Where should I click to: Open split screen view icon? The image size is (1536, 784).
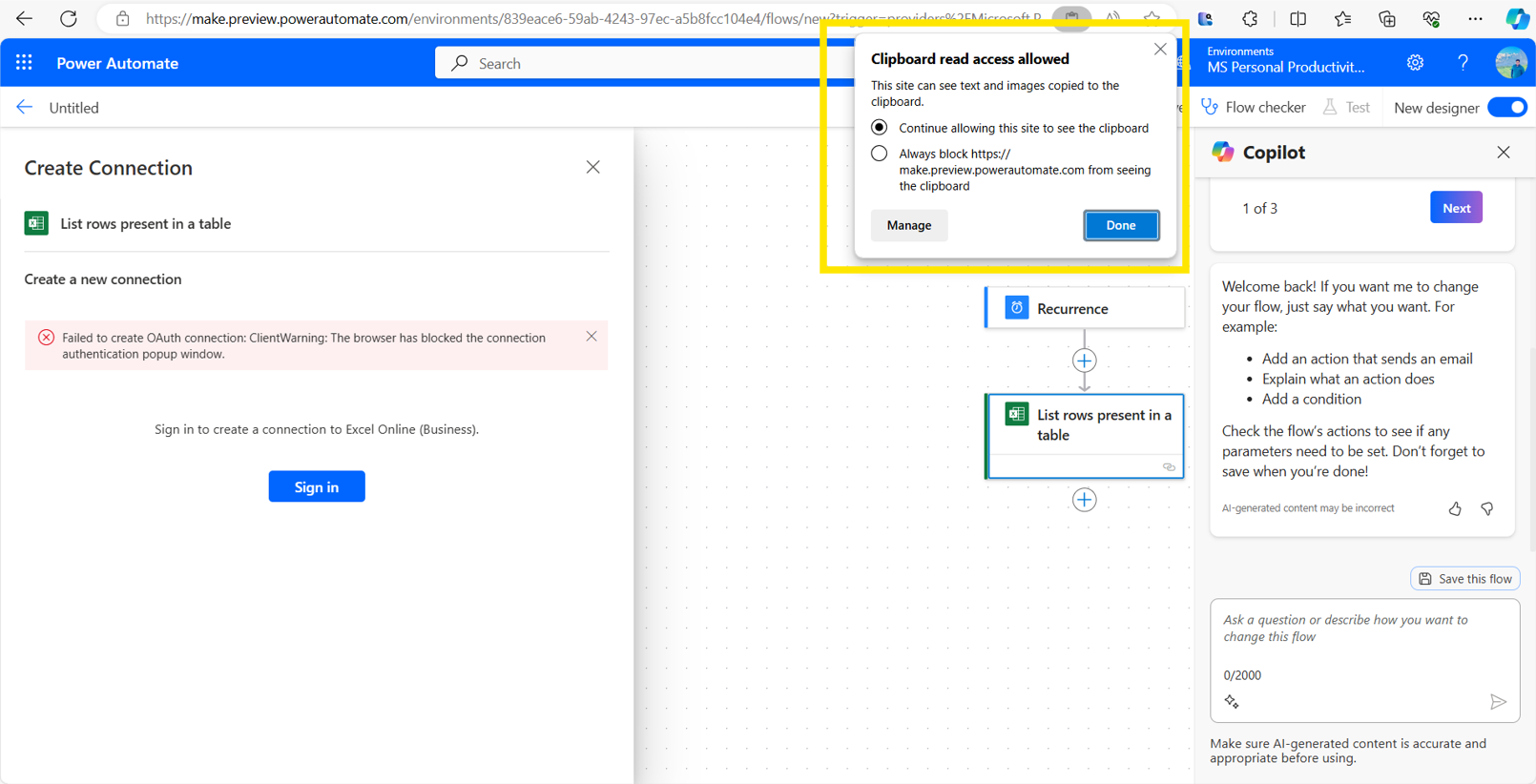coord(1297,18)
